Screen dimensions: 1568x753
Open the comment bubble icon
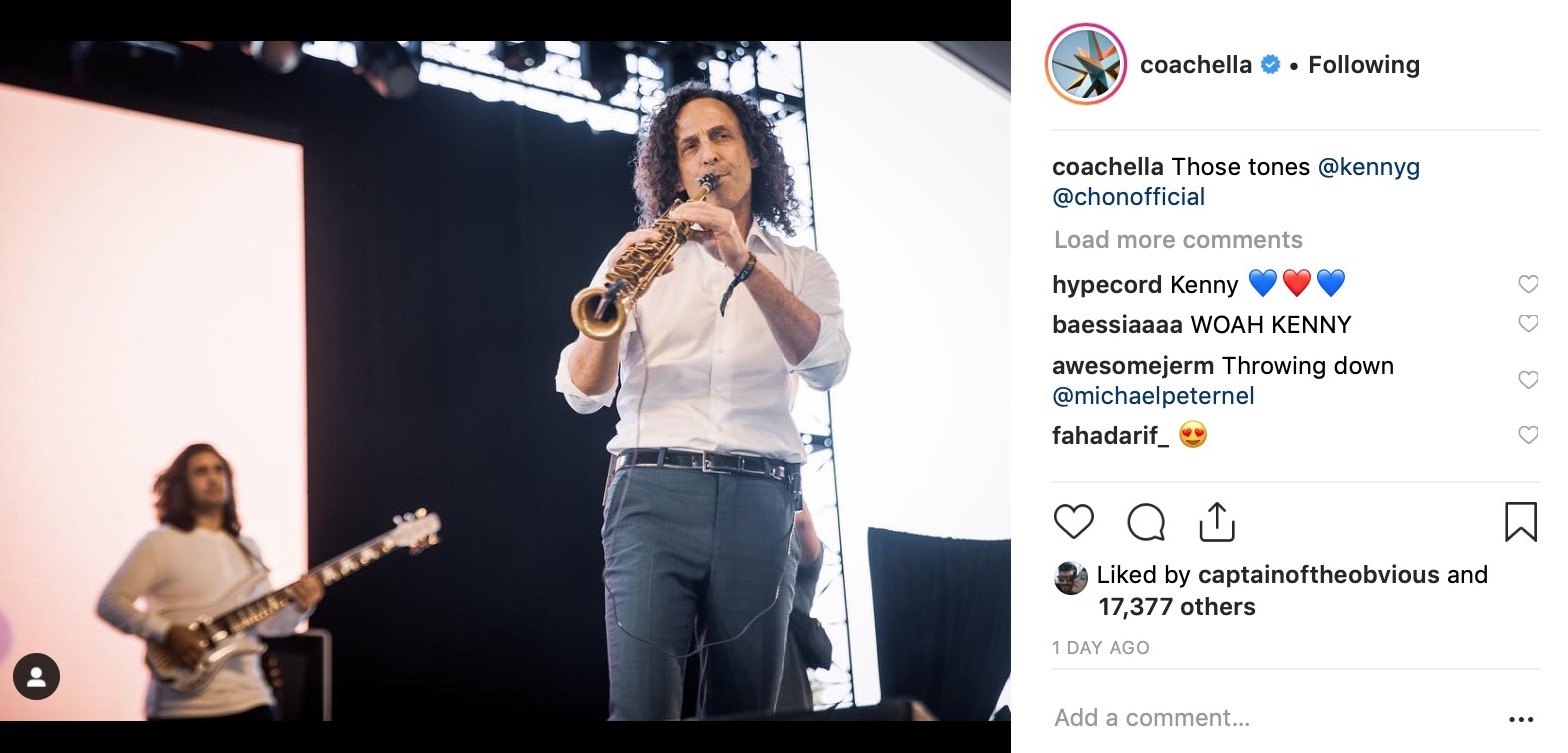click(x=1146, y=521)
